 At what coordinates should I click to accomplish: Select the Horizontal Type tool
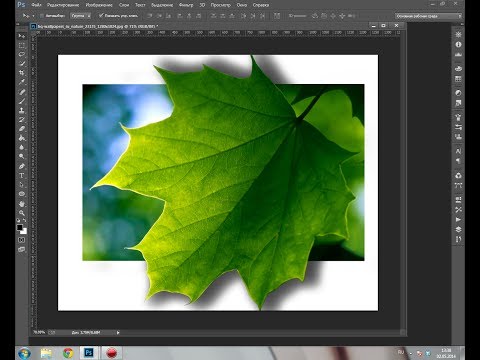tap(22, 176)
